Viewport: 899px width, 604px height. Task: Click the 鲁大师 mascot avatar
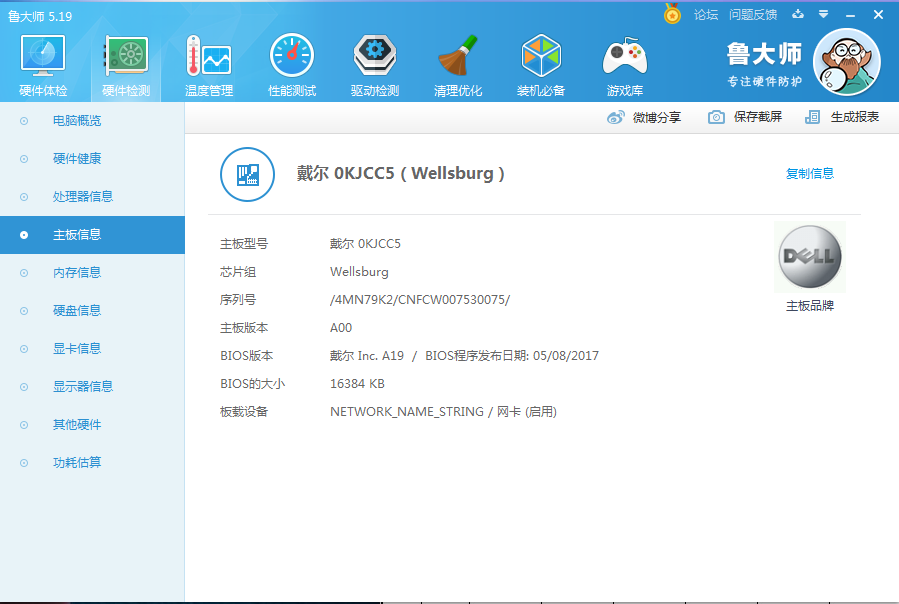click(847, 62)
